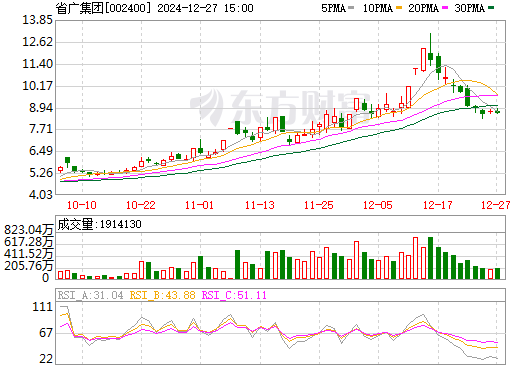Click the 13.85 price axis label

pos(37,20)
